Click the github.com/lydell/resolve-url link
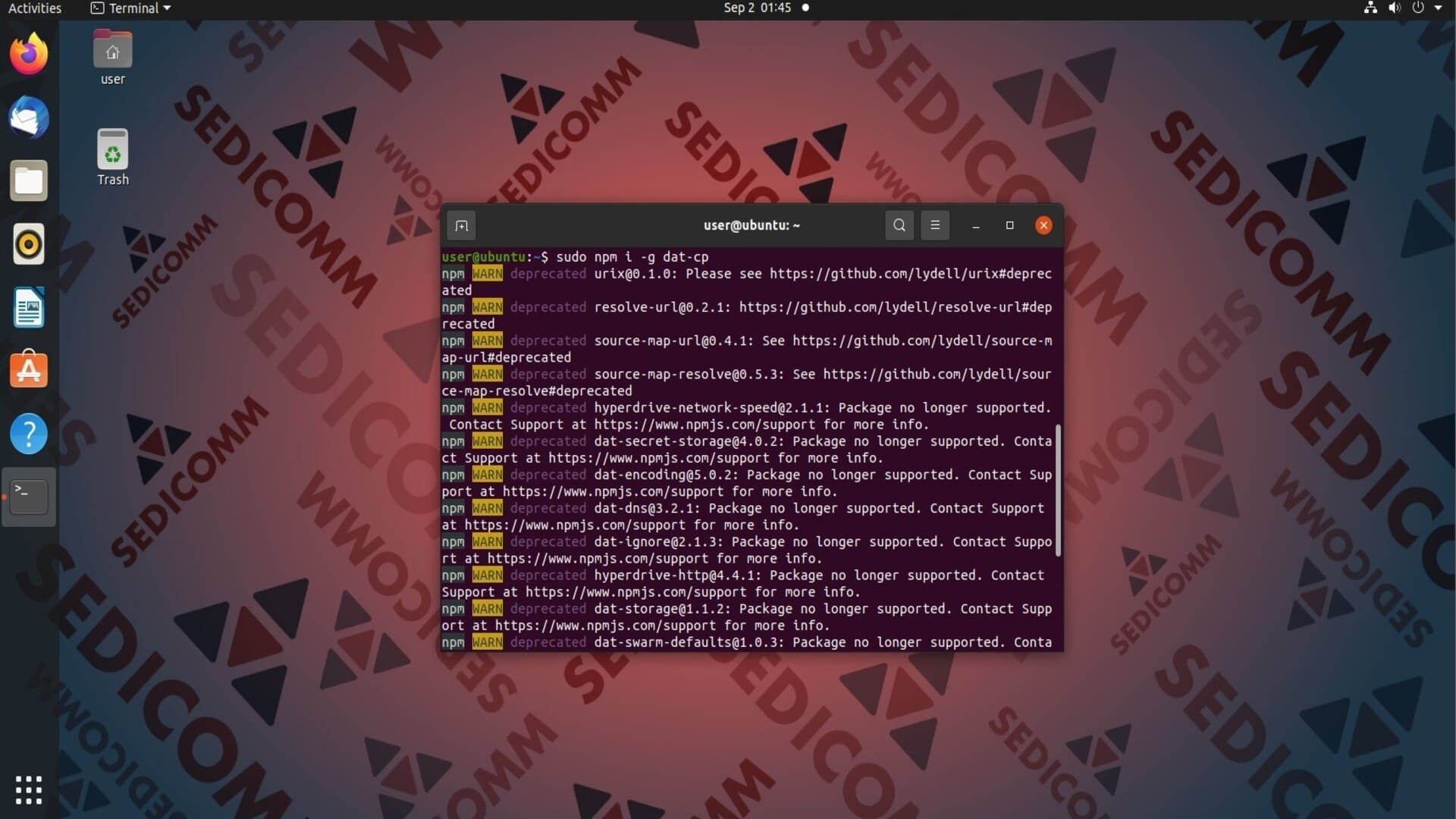Screen dimensions: 1456x819 896,307
